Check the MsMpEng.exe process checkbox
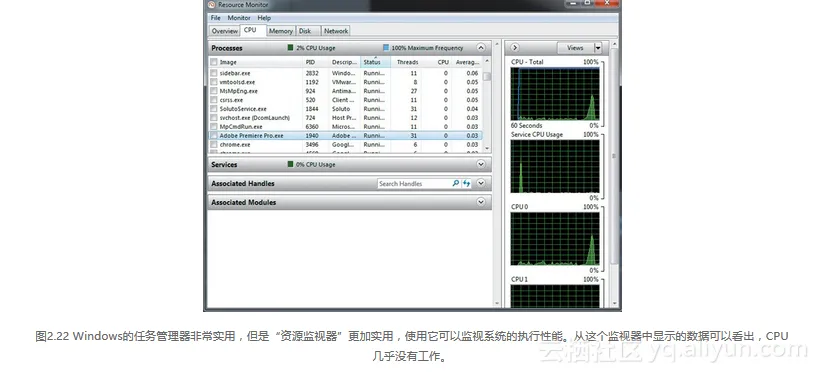 click(214, 91)
